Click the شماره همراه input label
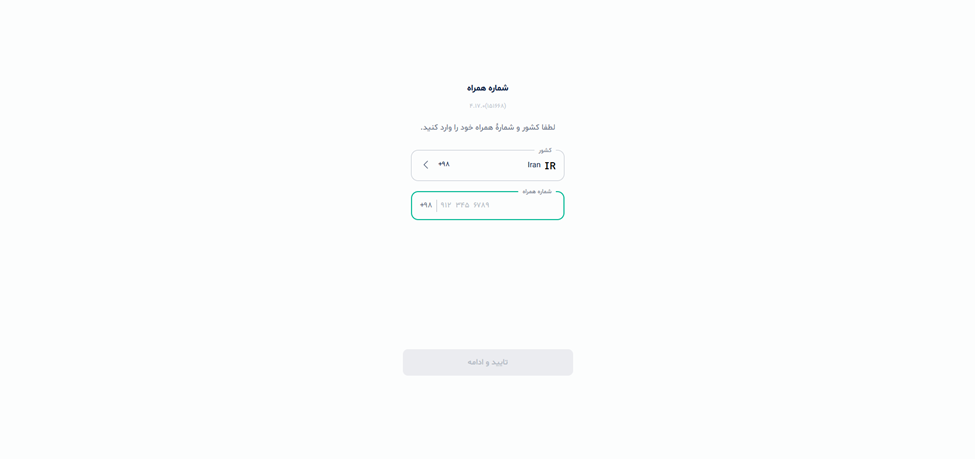This screenshot has width=975, height=459. click(x=537, y=192)
